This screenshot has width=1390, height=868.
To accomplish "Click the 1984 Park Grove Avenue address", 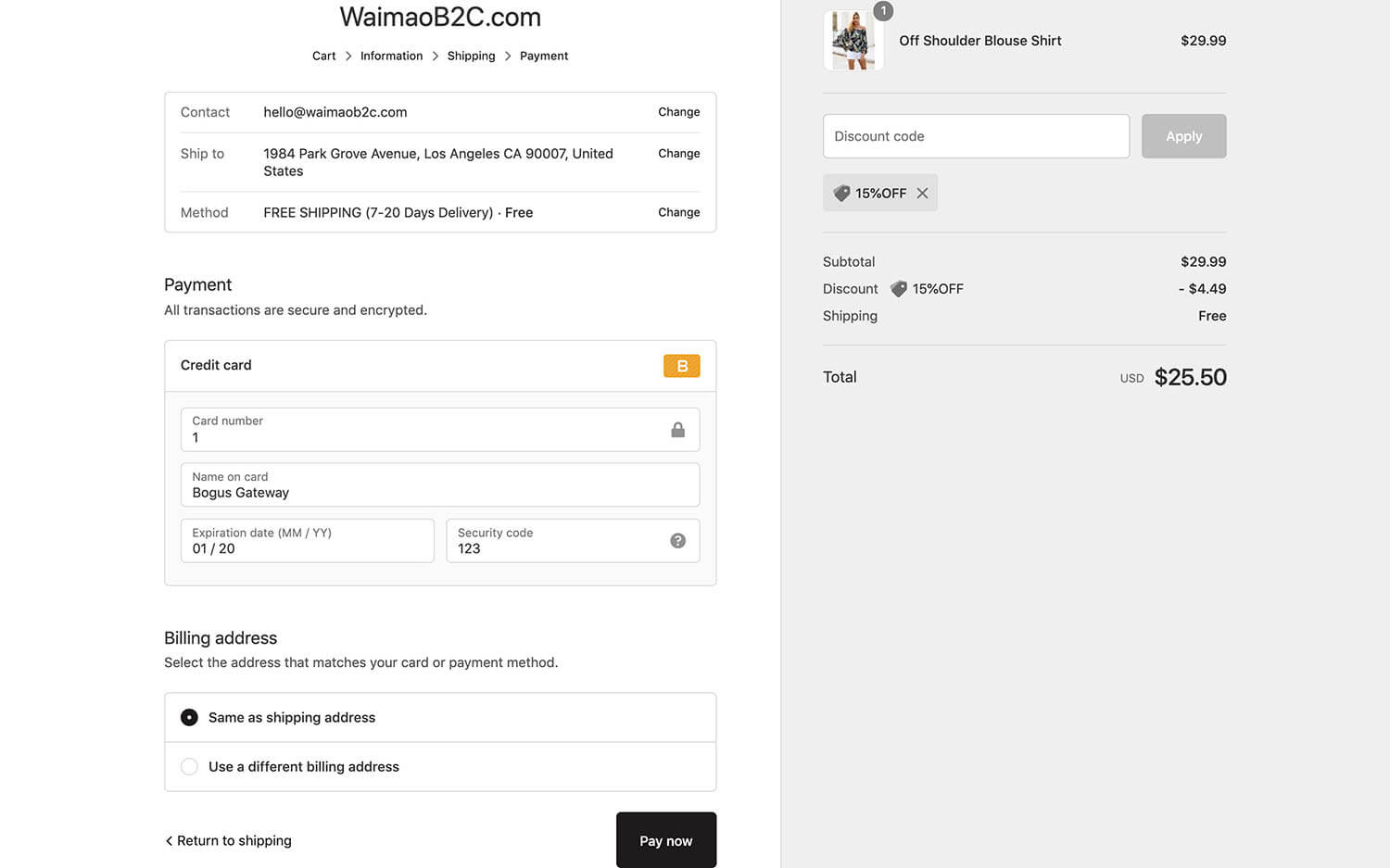I will coord(438,162).
